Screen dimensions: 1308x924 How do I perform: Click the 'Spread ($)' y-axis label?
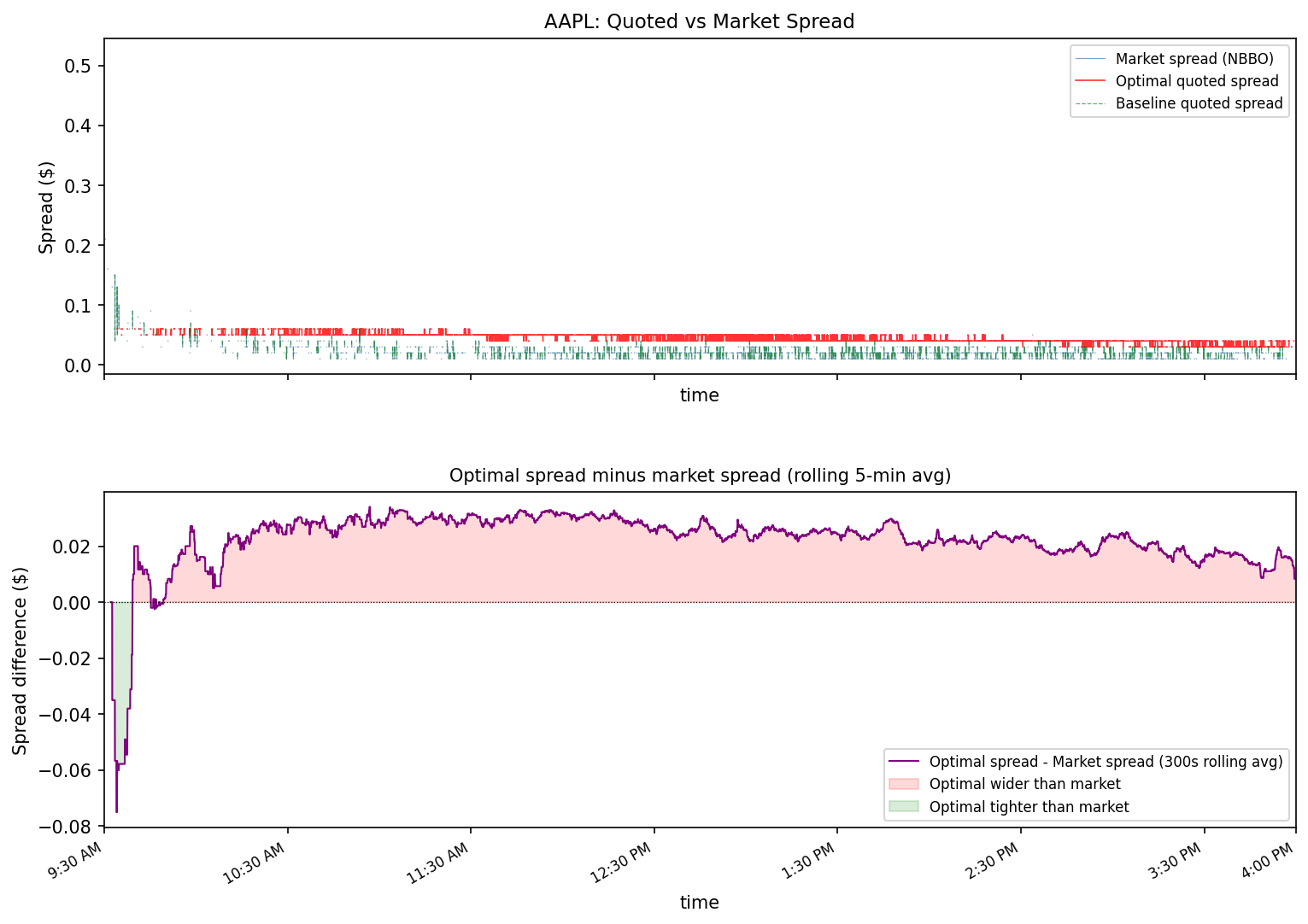click(47, 208)
